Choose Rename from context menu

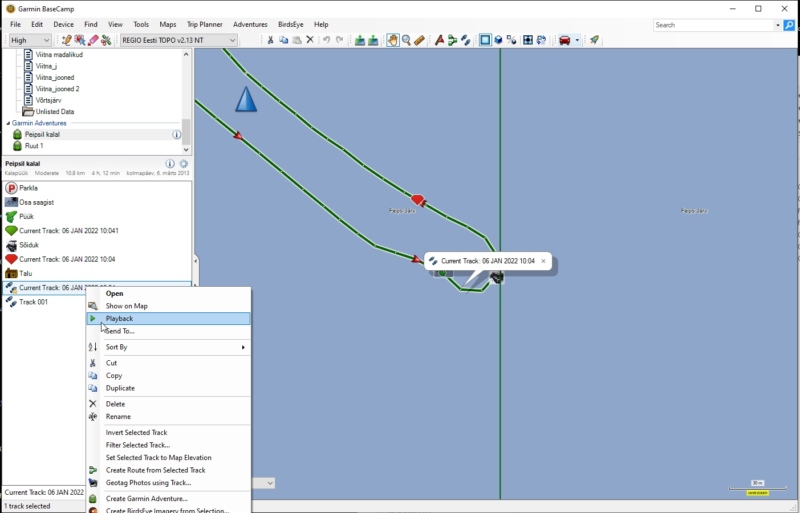coord(168,417)
